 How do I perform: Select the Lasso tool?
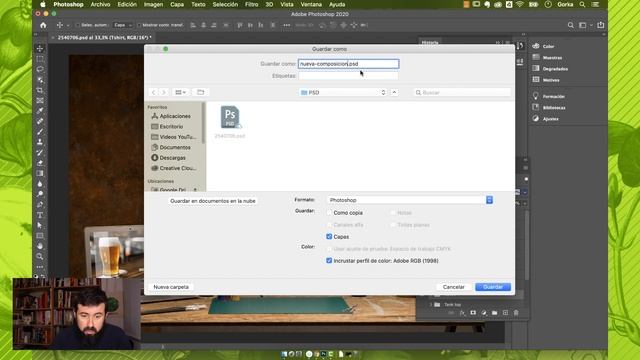point(40,69)
